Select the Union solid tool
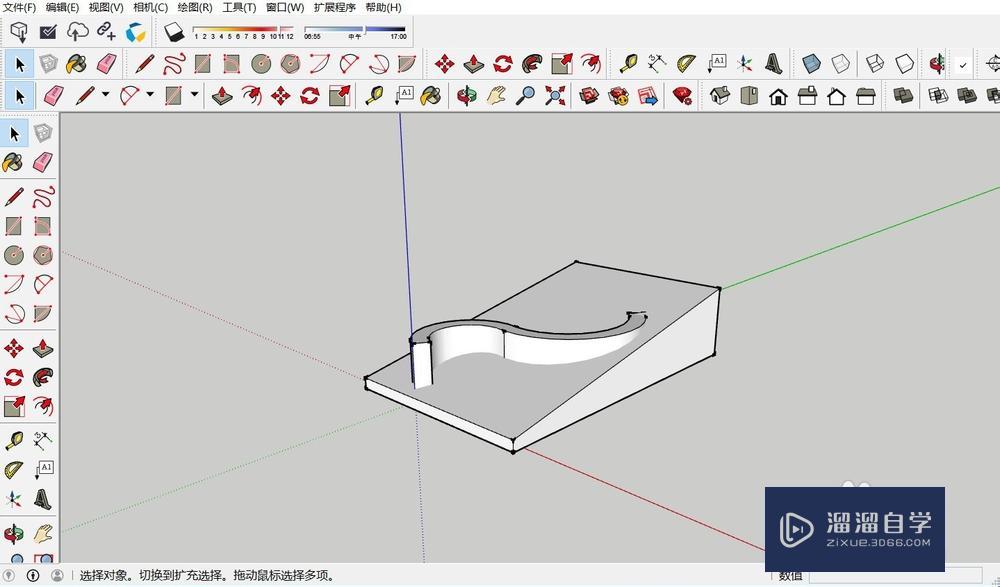Screen dimensions: 1000x587 pyautogui.click(x=967, y=96)
